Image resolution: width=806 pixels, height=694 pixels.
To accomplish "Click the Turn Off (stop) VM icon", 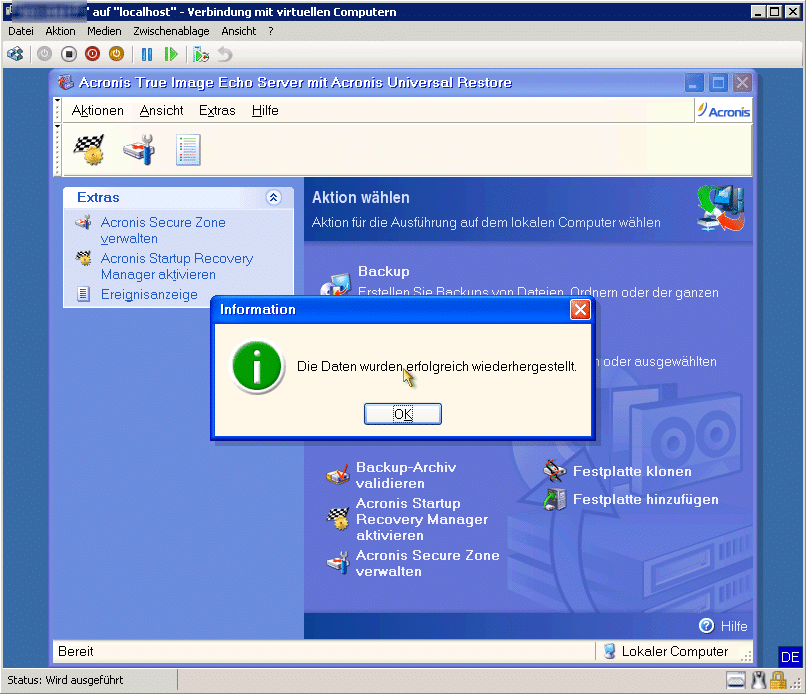I will coord(68,54).
